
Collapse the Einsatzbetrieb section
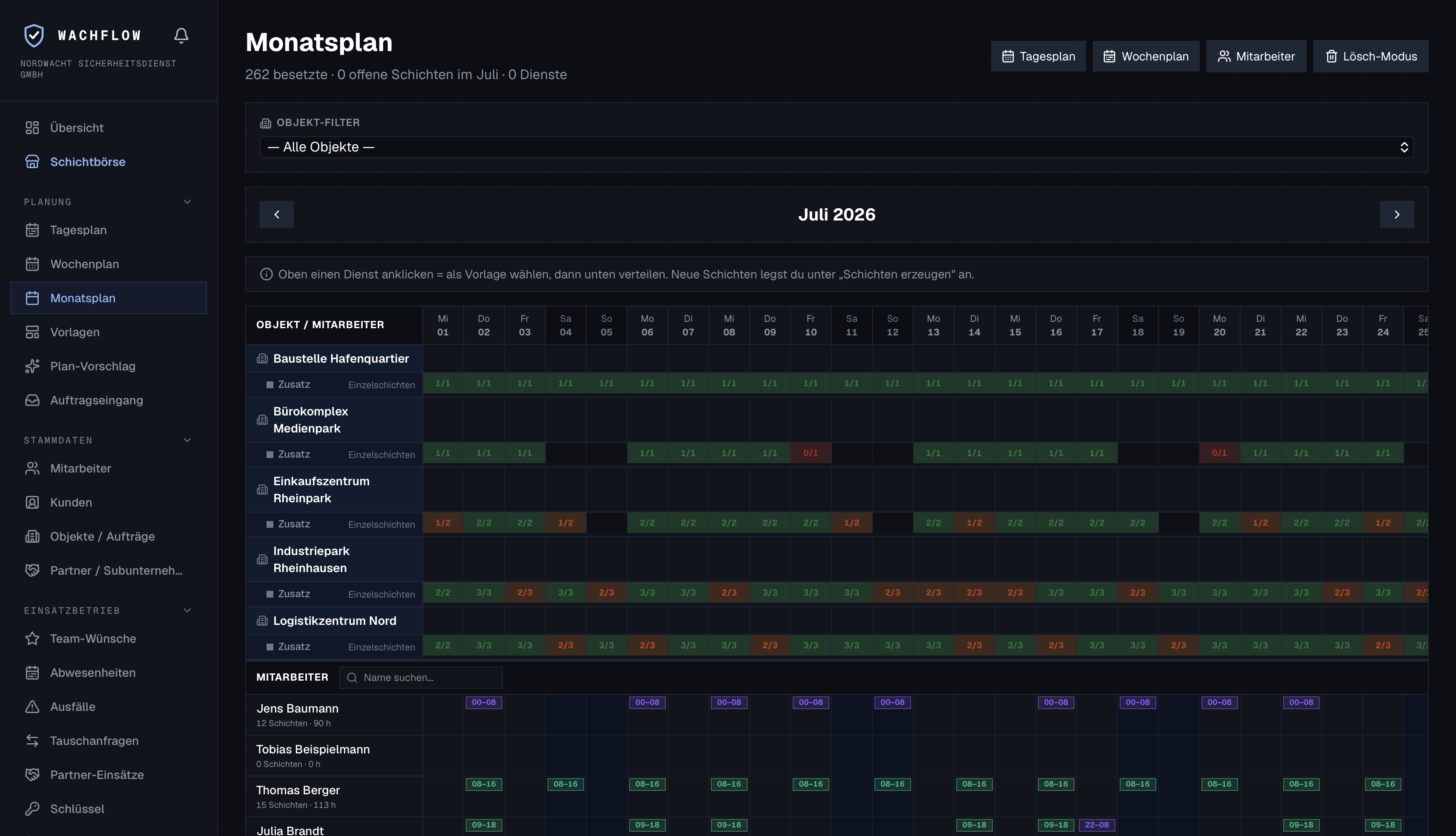tap(187, 610)
